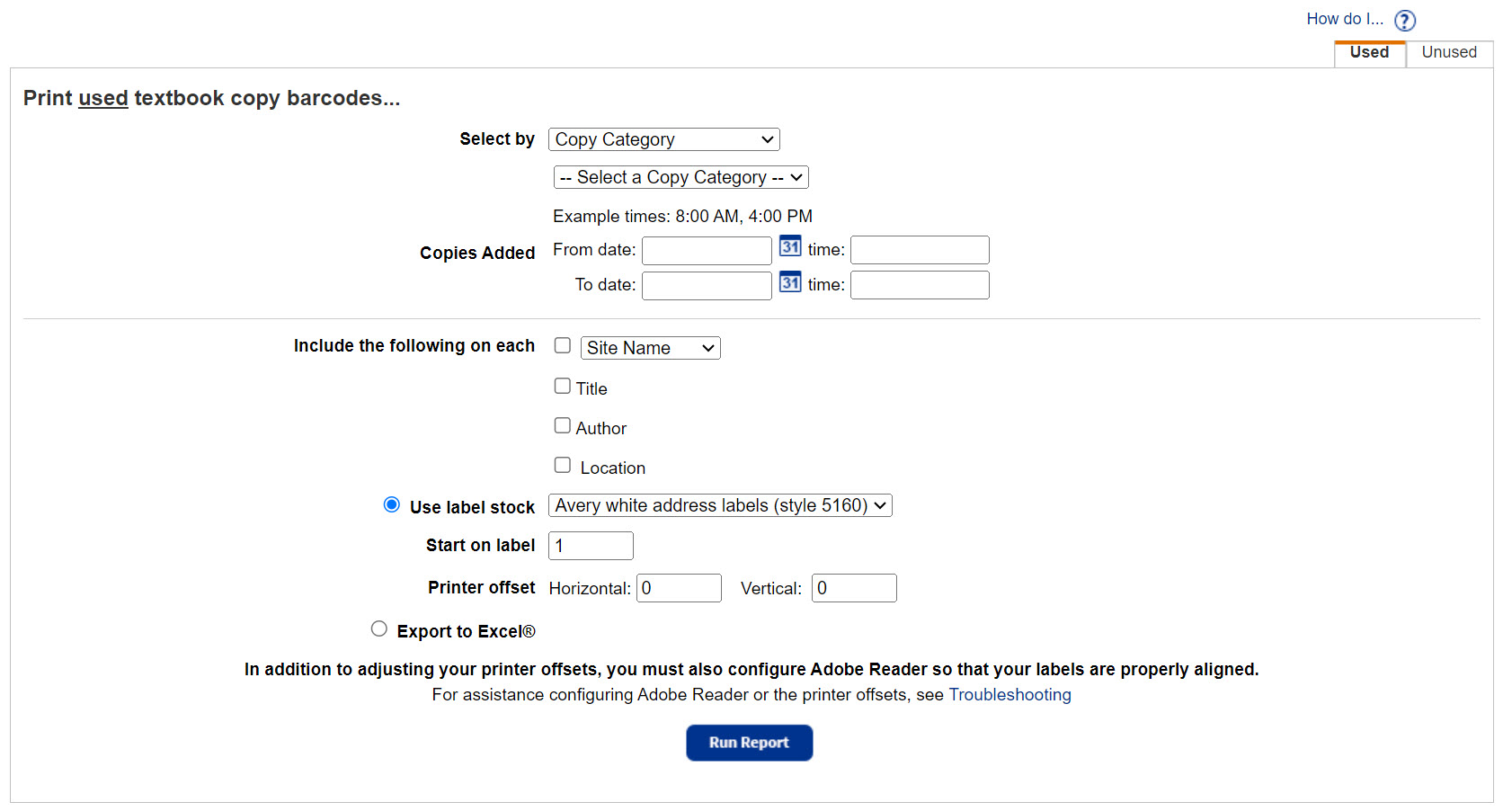
Task: Check the Title checkbox
Action: (563, 387)
